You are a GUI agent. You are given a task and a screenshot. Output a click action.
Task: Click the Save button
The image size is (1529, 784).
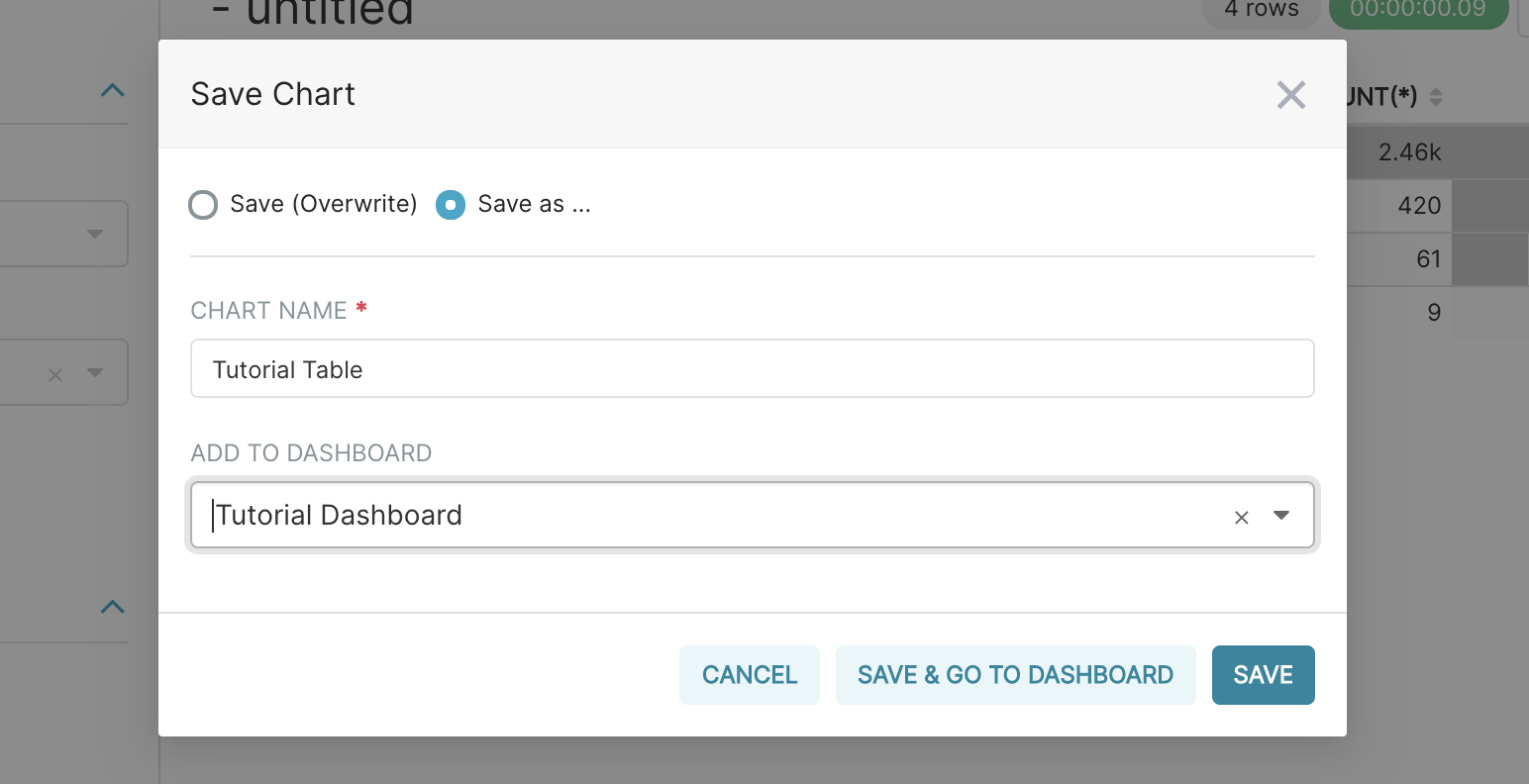click(x=1263, y=675)
